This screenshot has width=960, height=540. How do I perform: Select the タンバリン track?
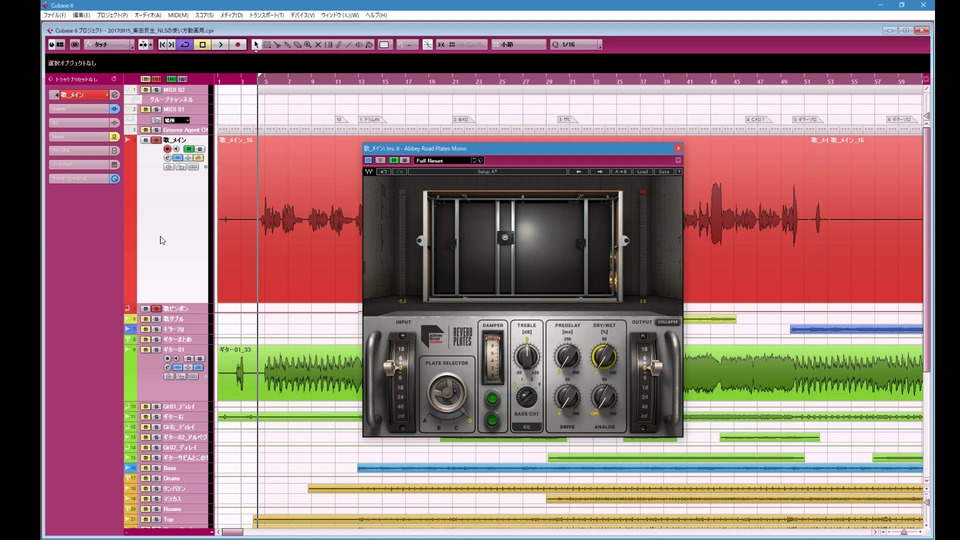tap(174, 489)
